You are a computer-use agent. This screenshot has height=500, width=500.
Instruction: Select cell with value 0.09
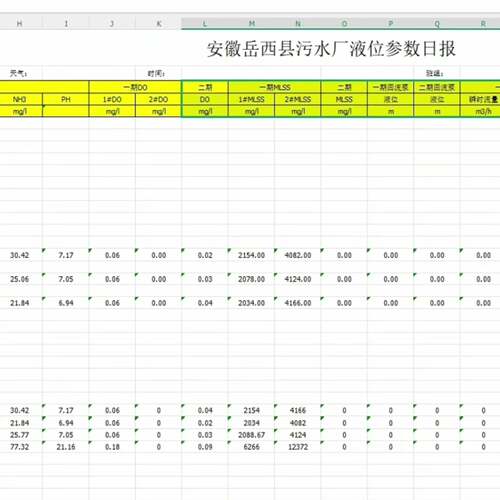pyautogui.click(x=205, y=447)
